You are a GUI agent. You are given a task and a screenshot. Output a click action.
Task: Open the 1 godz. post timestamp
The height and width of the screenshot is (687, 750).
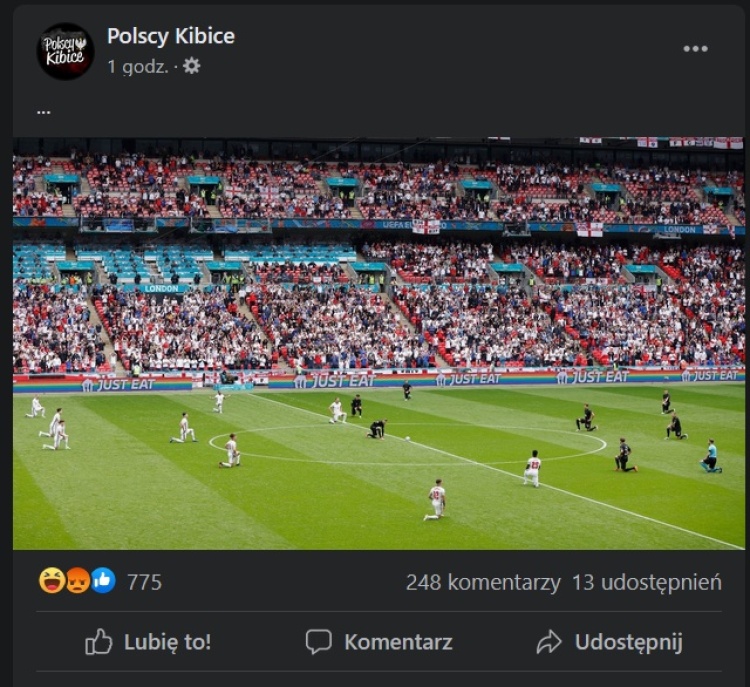pos(138,66)
